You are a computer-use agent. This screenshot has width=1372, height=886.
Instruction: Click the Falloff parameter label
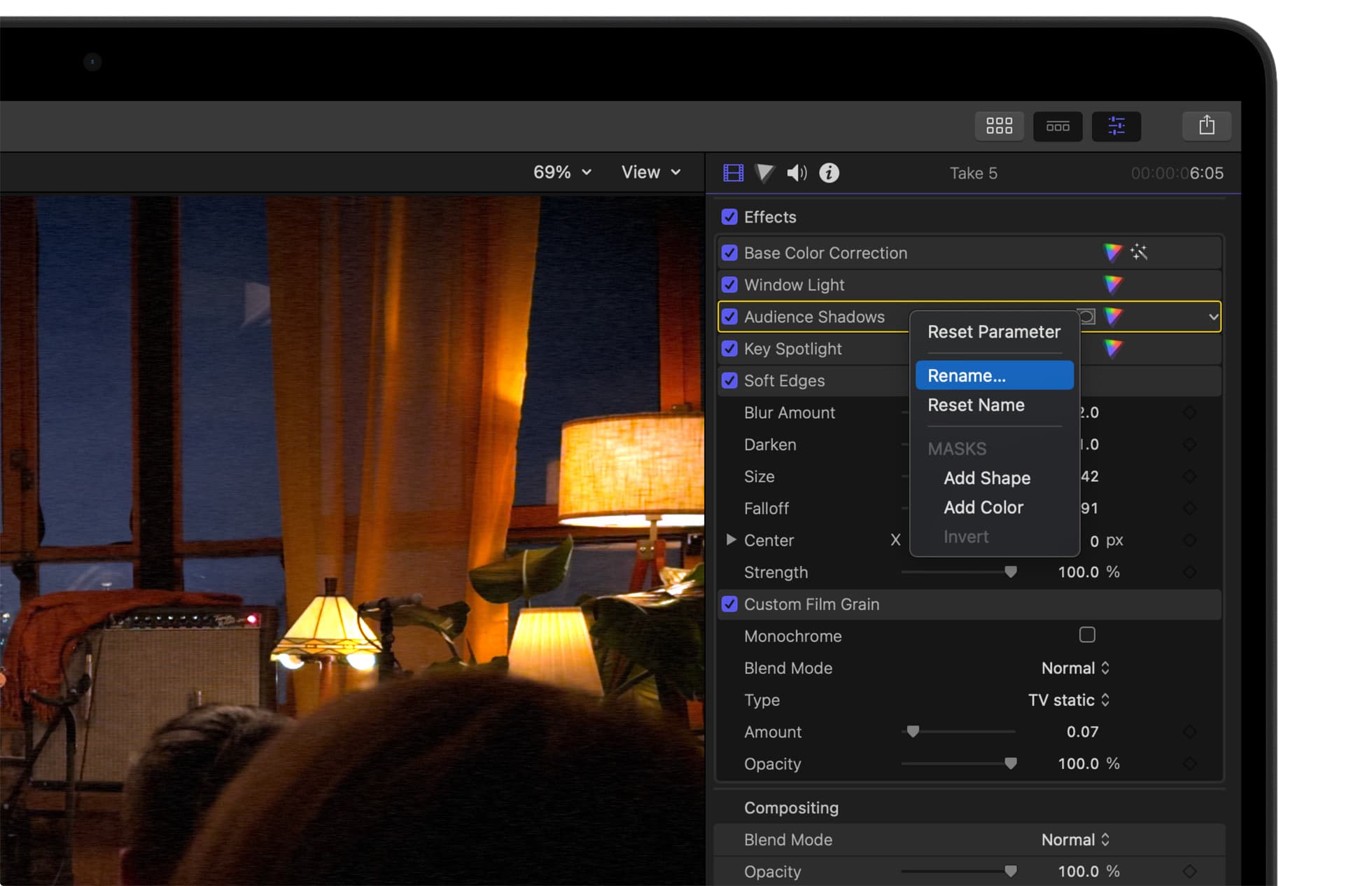[766, 508]
